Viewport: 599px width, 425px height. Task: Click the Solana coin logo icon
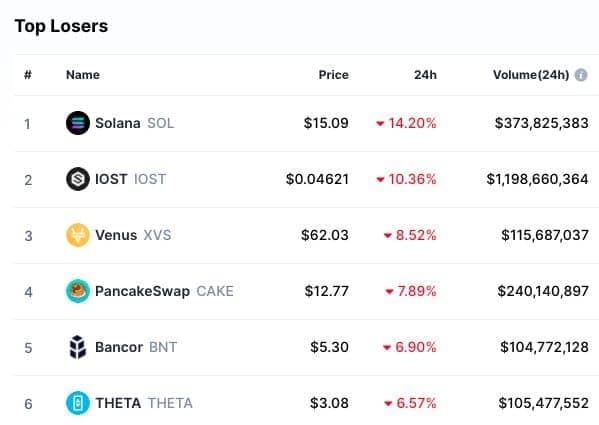[78, 123]
